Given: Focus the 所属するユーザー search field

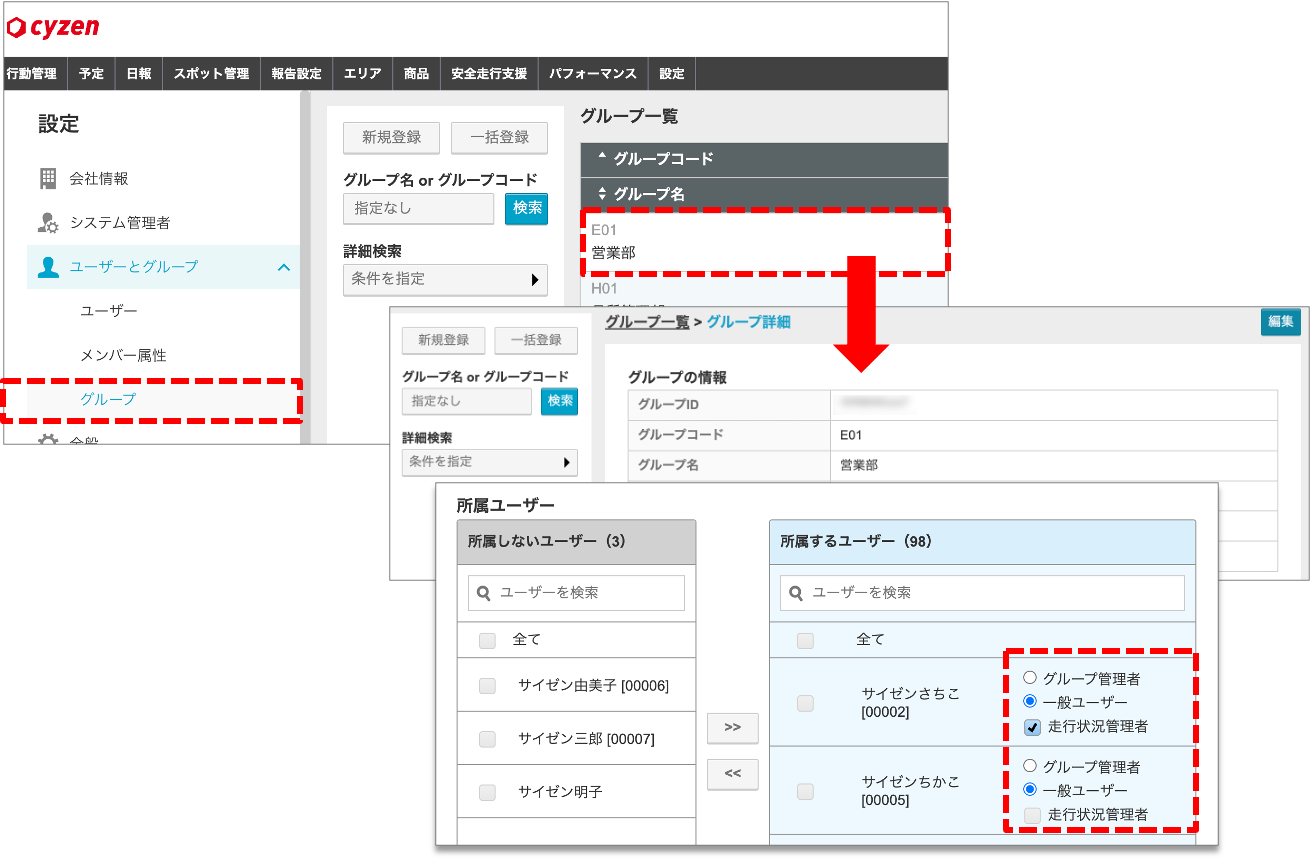Looking at the screenshot, I should click(982, 593).
